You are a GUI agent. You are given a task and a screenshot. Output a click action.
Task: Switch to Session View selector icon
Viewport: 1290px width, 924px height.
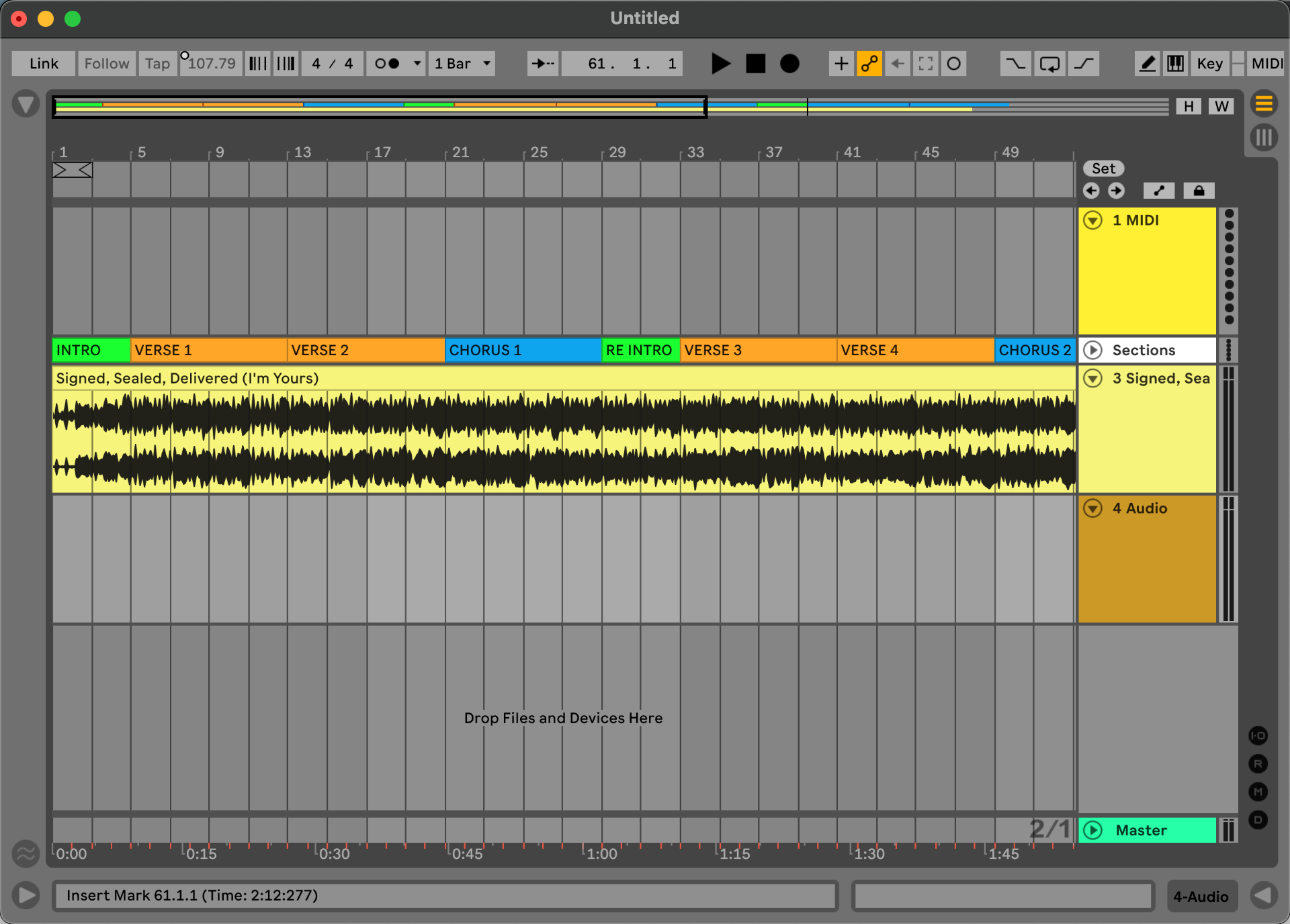(1264, 138)
